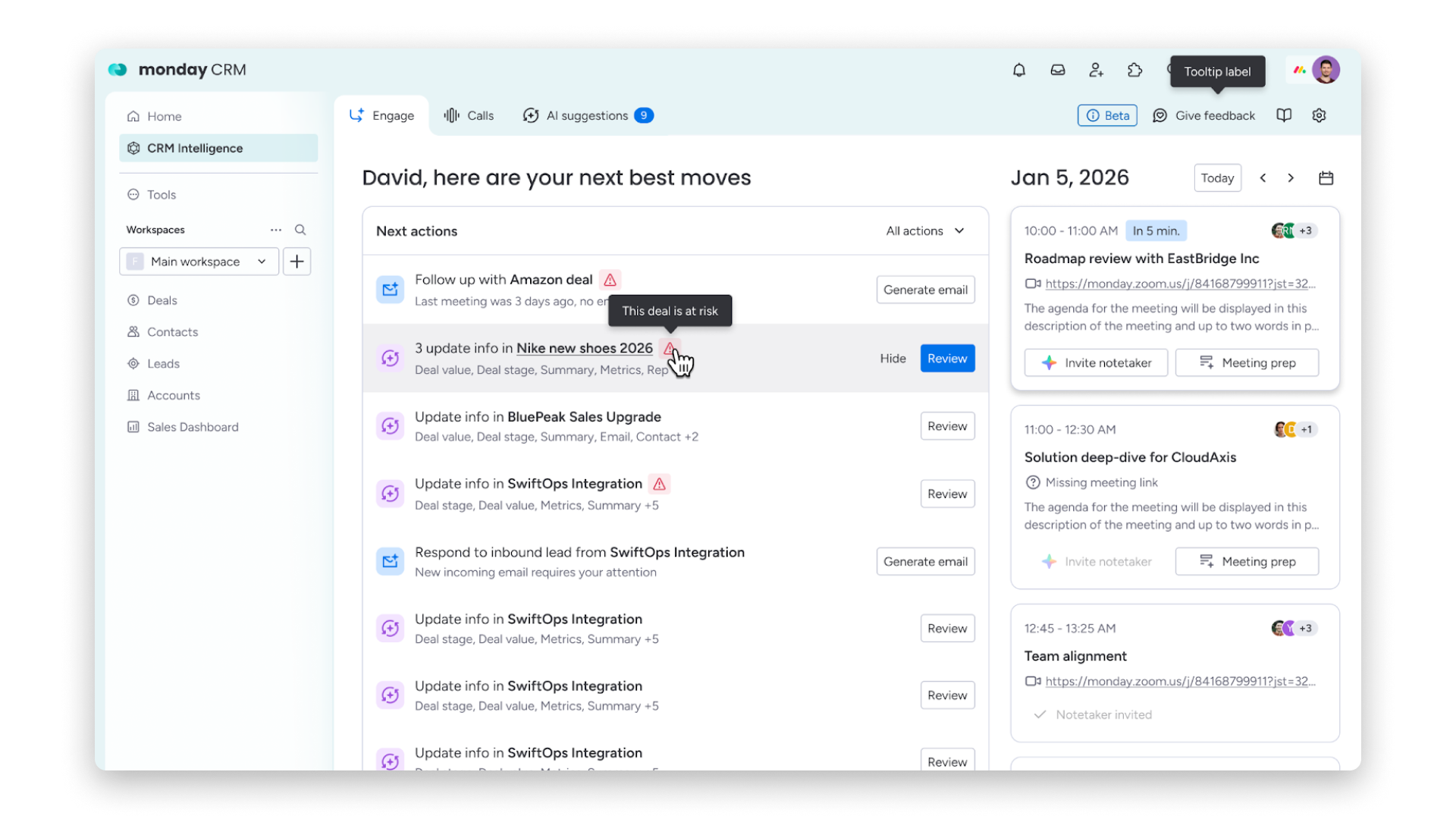1456x819 pixels.
Task: Add a new workspace item with plus
Action: pos(297,262)
